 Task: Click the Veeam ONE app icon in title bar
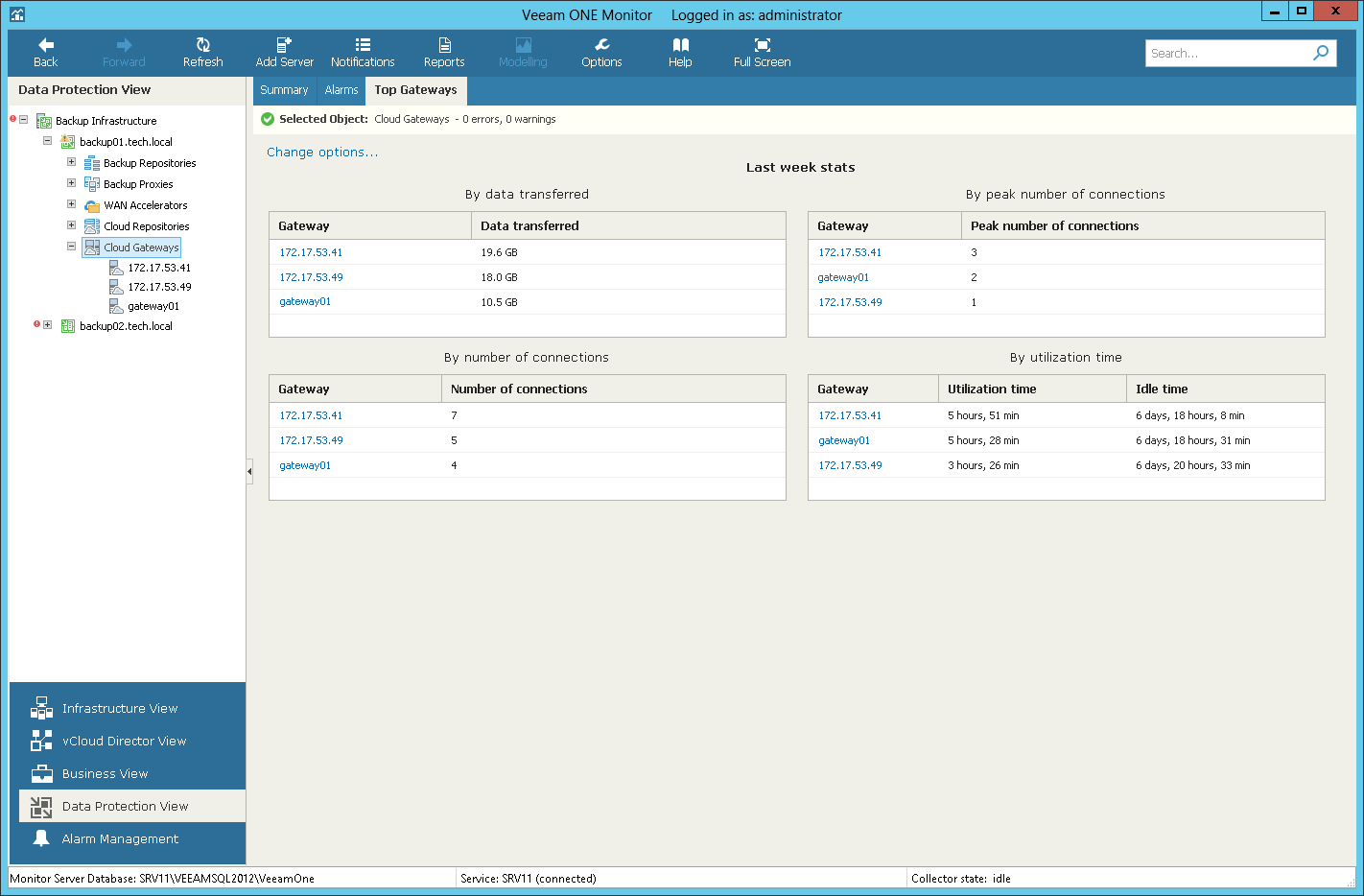(x=17, y=14)
